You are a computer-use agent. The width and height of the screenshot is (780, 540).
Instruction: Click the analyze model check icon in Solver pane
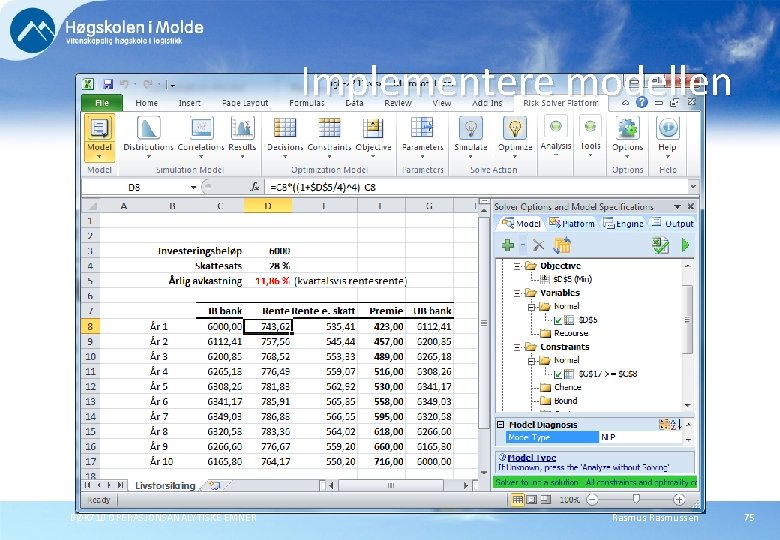(x=661, y=245)
